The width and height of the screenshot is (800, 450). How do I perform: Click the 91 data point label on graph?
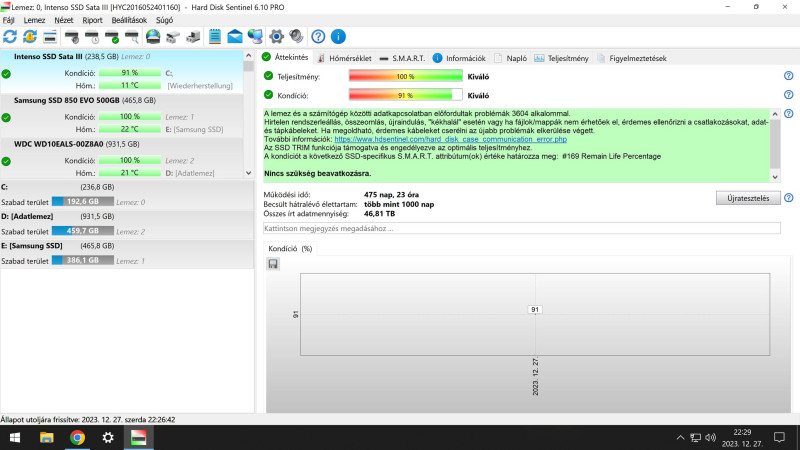coord(535,310)
